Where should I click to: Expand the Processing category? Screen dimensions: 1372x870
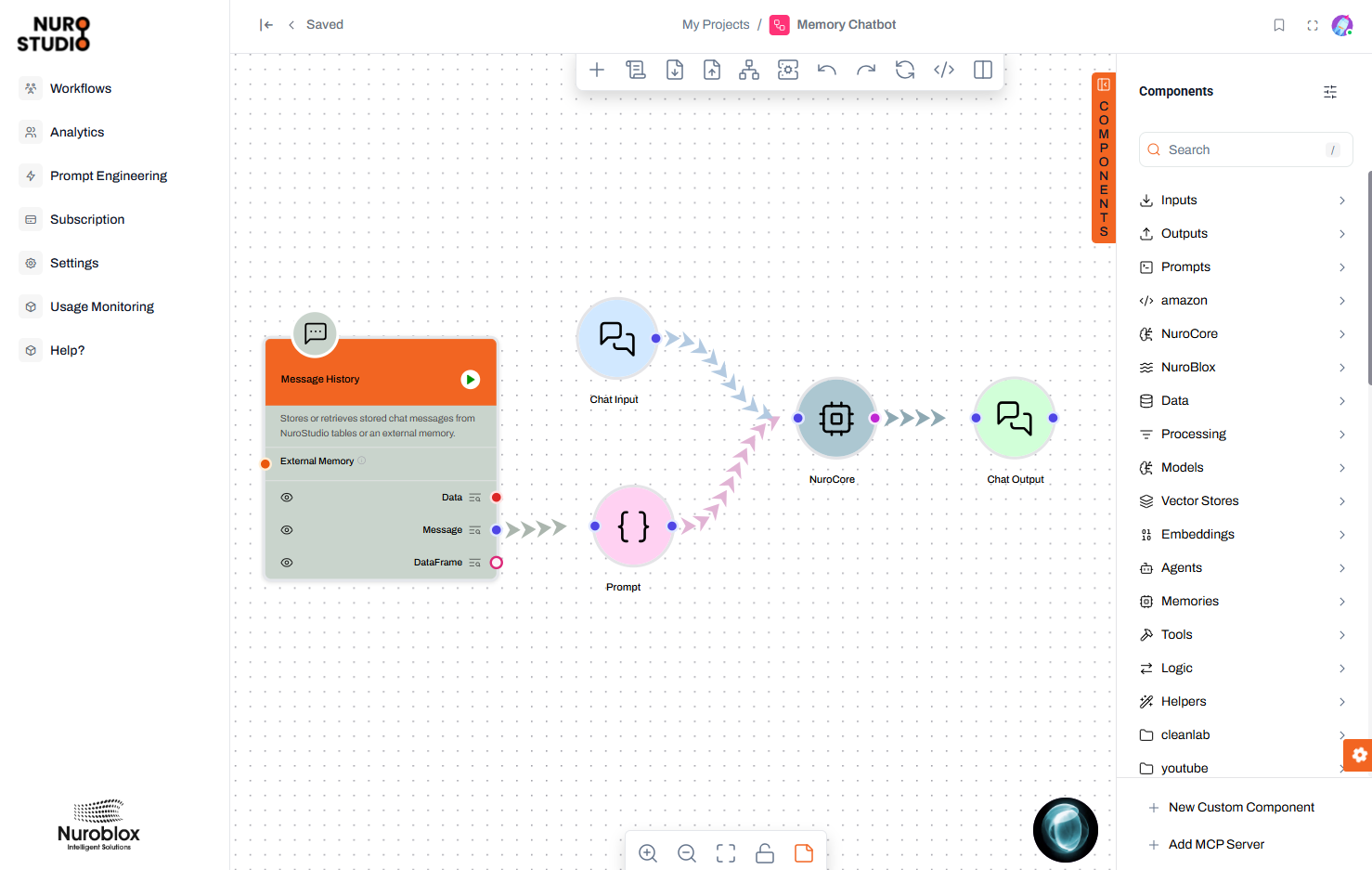(x=1242, y=435)
